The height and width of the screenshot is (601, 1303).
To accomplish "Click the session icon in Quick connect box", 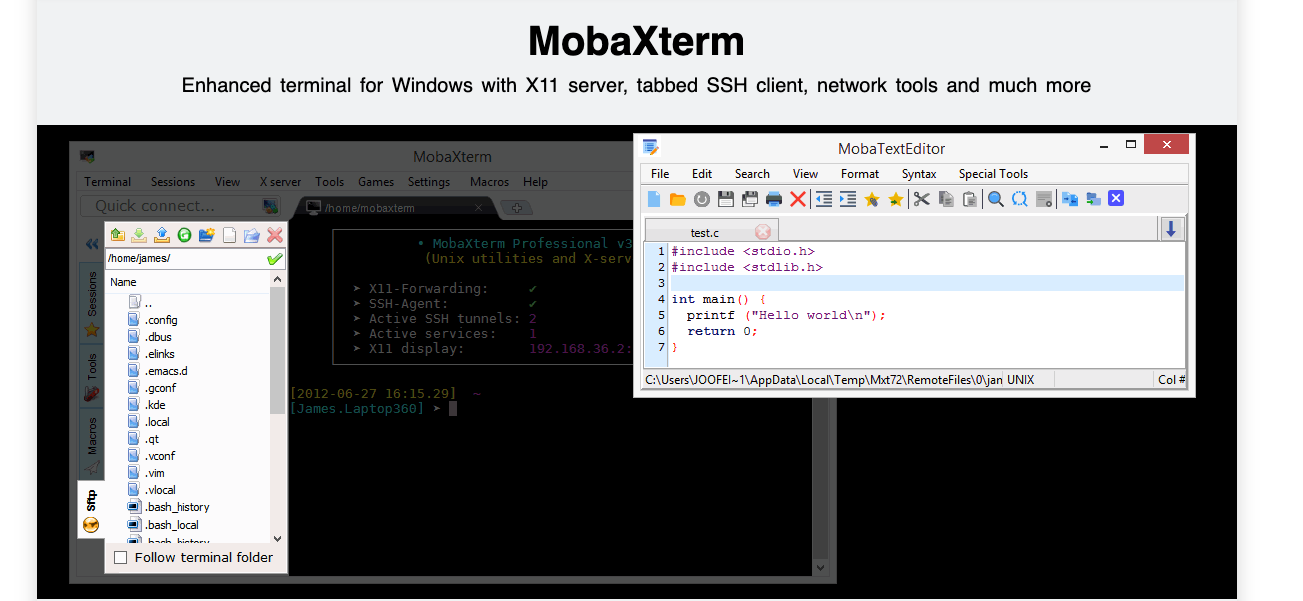I will click(270, 206).
